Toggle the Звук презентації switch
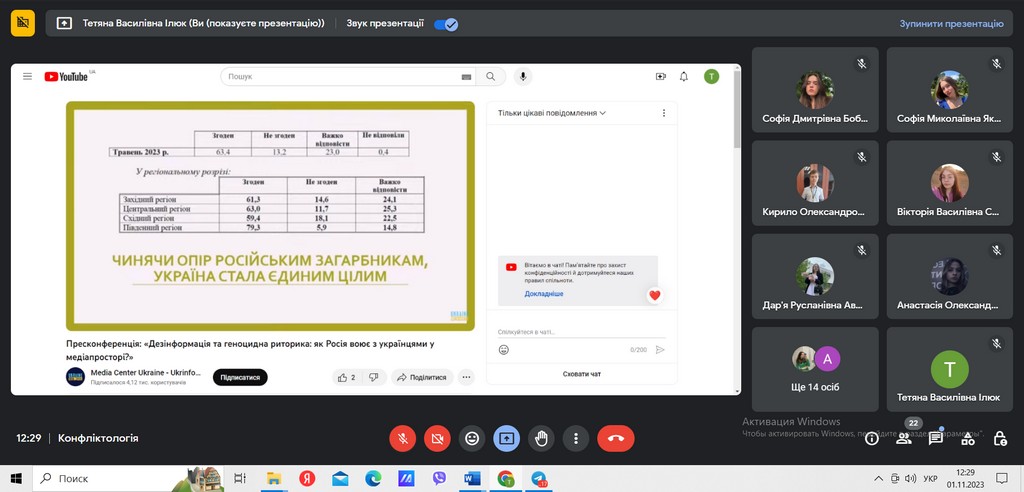Viewport: 1024px width, 492px height. (446, 23)
